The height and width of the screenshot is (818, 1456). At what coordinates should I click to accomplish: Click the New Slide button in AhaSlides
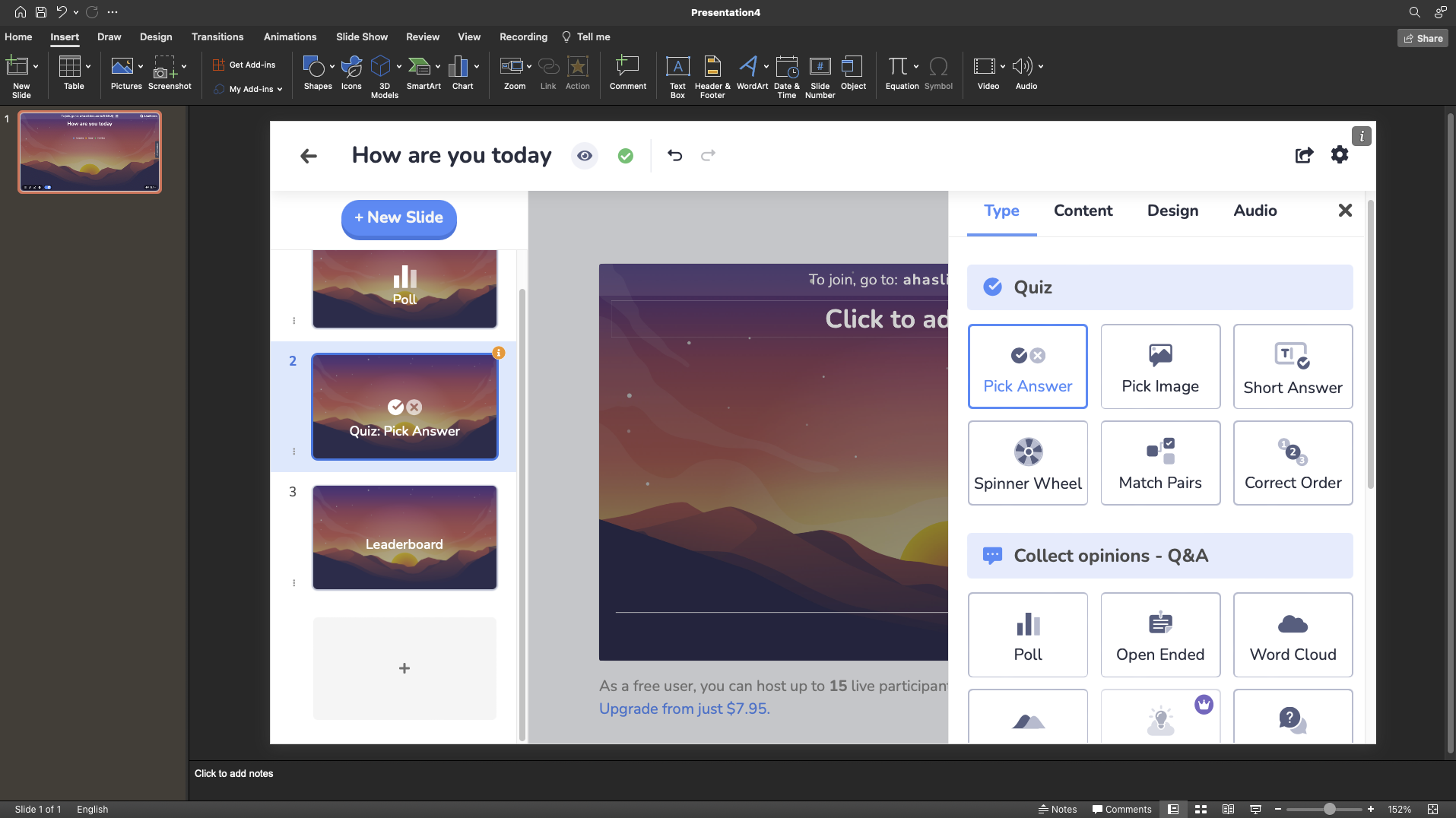(x=398, y=218)
